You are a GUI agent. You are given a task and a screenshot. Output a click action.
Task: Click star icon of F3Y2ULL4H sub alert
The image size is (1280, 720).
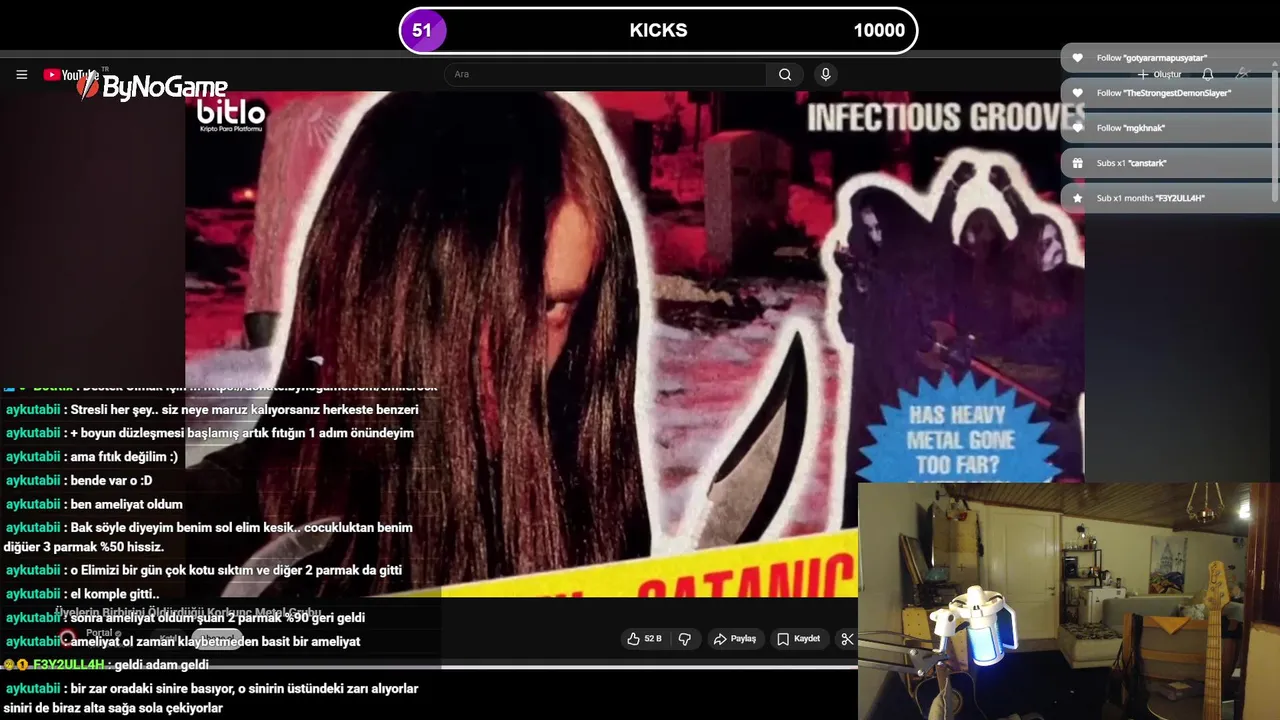[1077, 198]
